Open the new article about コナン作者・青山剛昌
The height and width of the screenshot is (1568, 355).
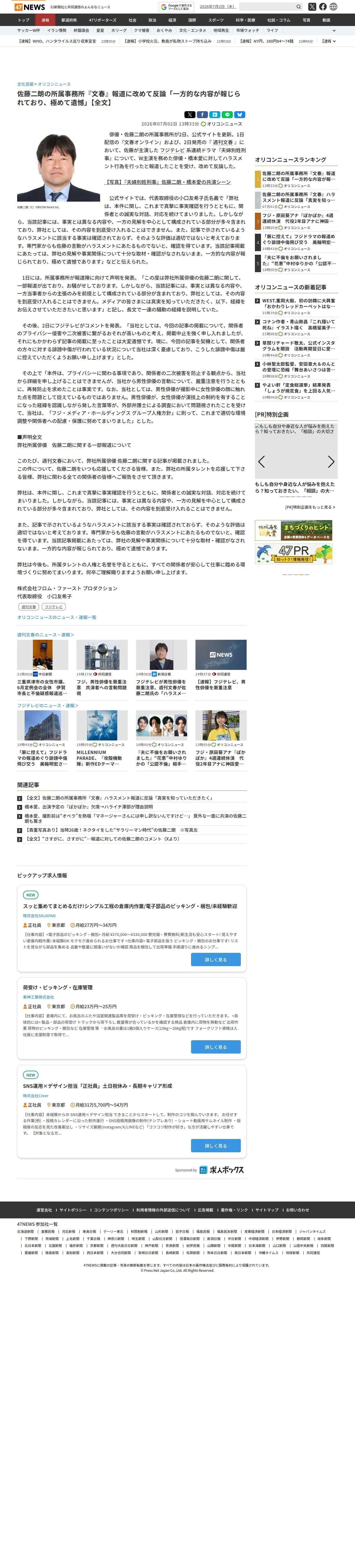pyautogui.click(x=298, y=324)
